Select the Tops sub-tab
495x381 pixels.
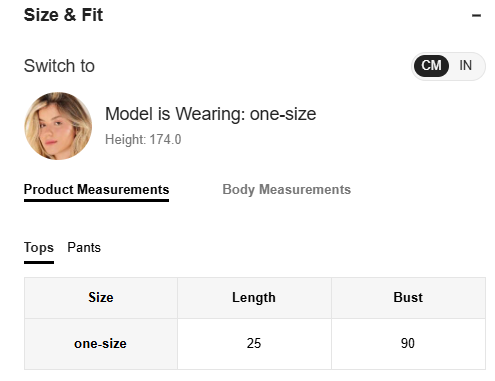(39, 248)
